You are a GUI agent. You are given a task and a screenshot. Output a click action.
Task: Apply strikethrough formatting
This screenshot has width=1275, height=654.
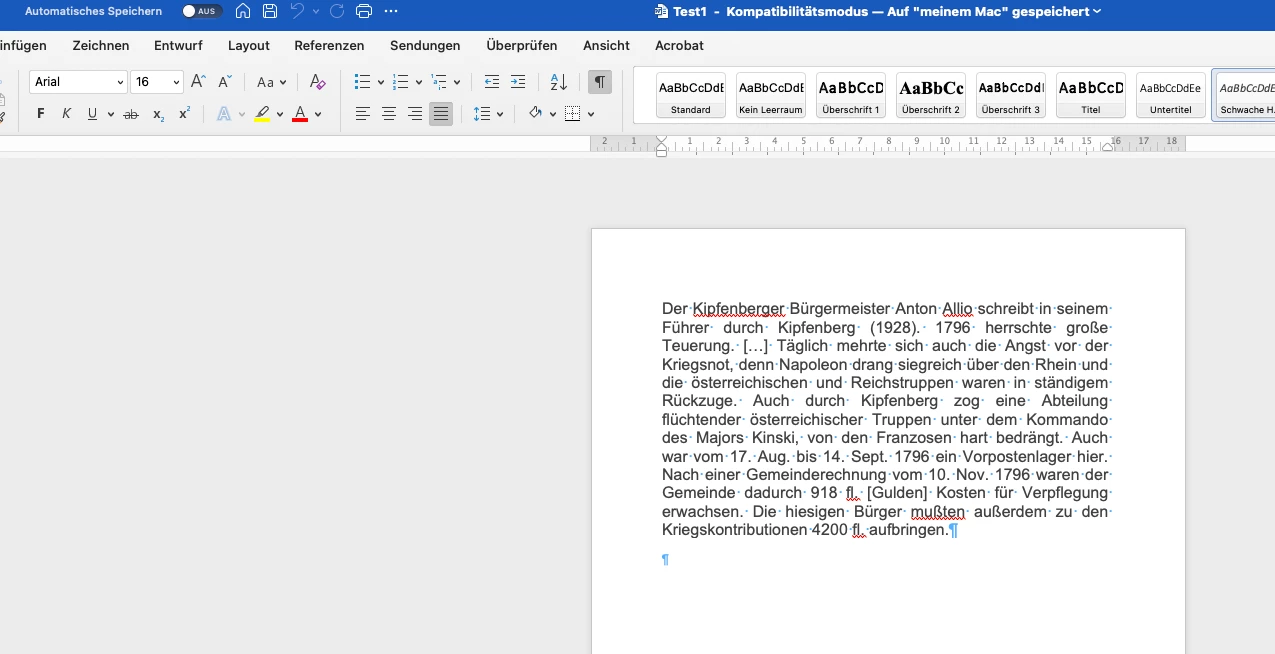[131, 114]
